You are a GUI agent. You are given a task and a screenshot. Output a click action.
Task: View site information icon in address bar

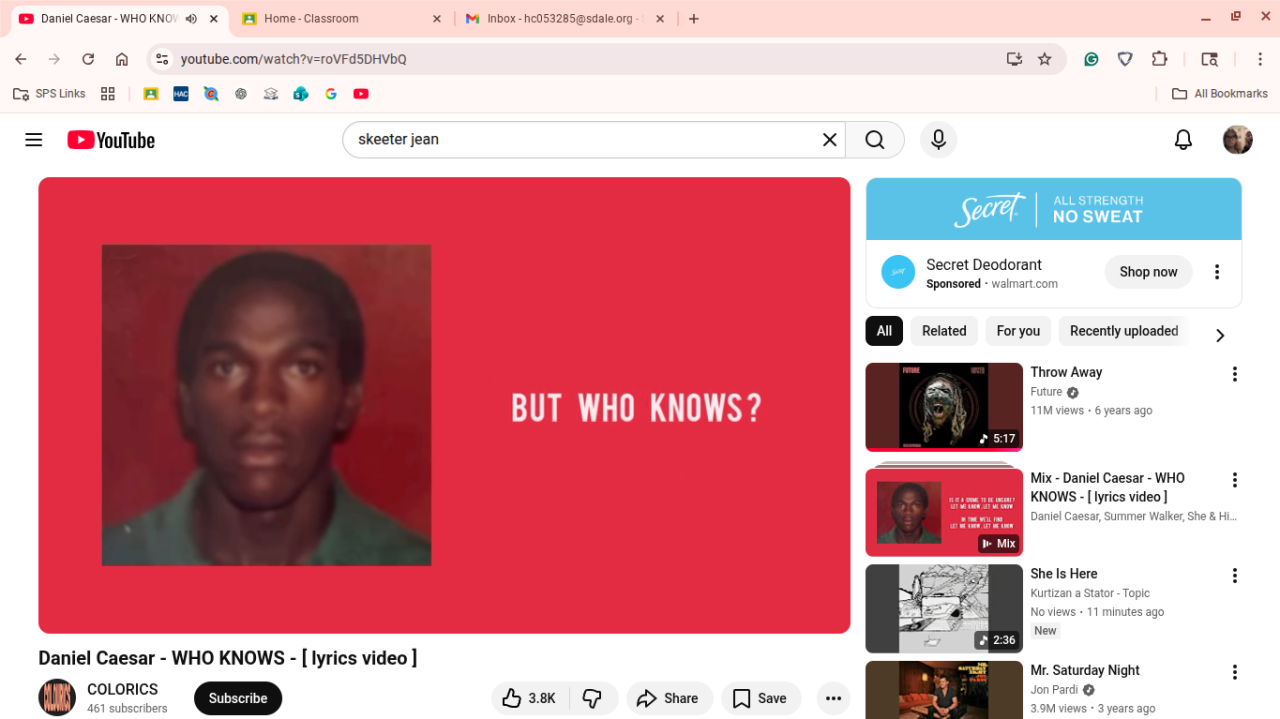click(x=163, y=59)
